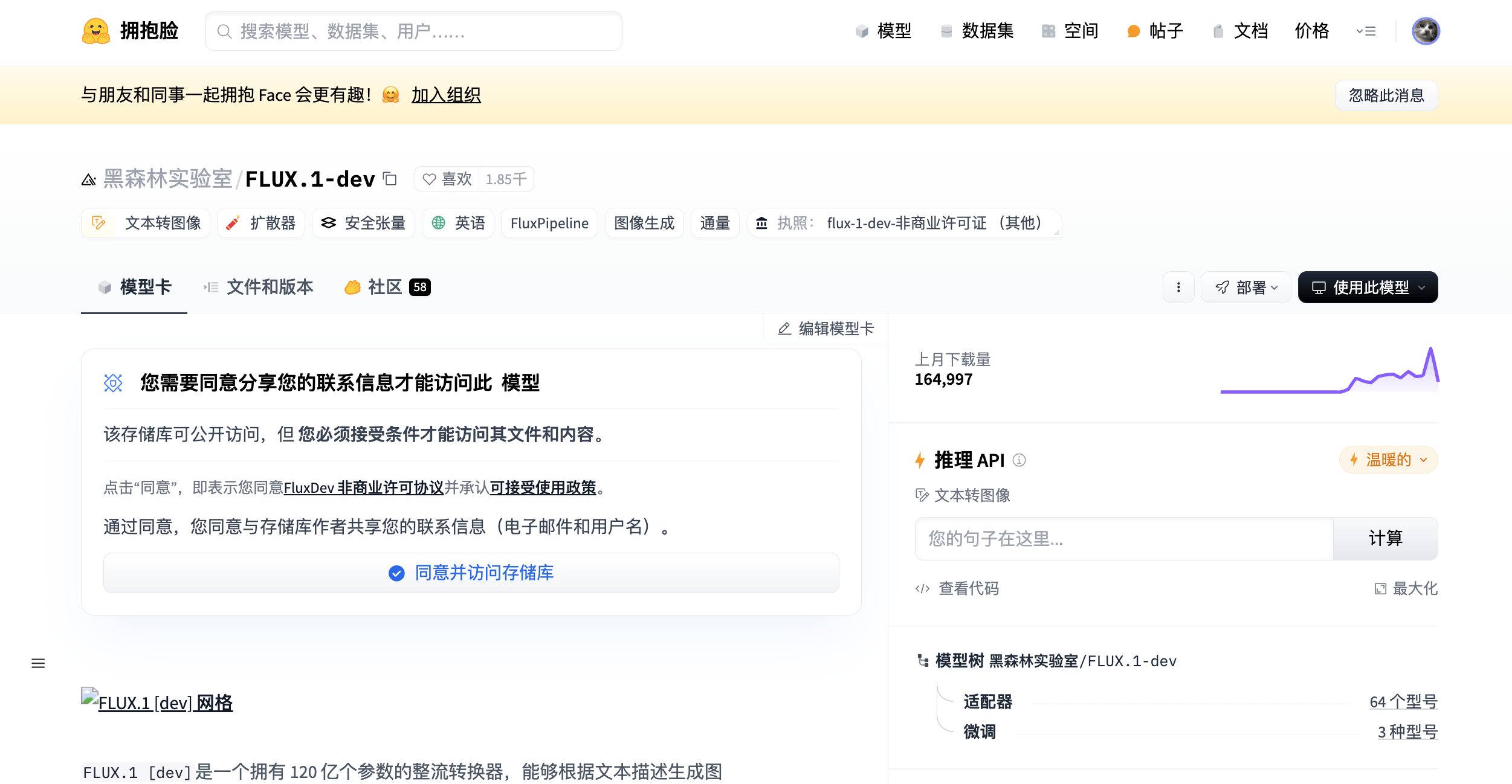Focus the 您的句子在这里 input field
Screen dimensions: 1512x784
(1124, 539)
